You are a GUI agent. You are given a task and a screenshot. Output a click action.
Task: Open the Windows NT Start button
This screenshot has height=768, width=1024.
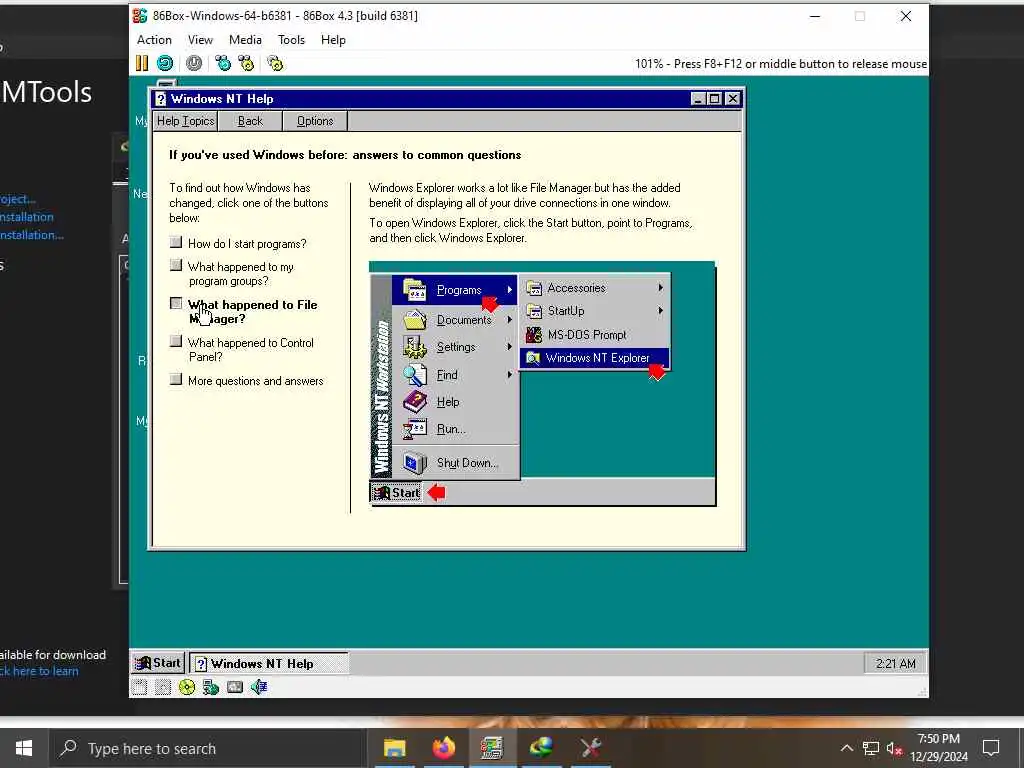click(158, 663)
